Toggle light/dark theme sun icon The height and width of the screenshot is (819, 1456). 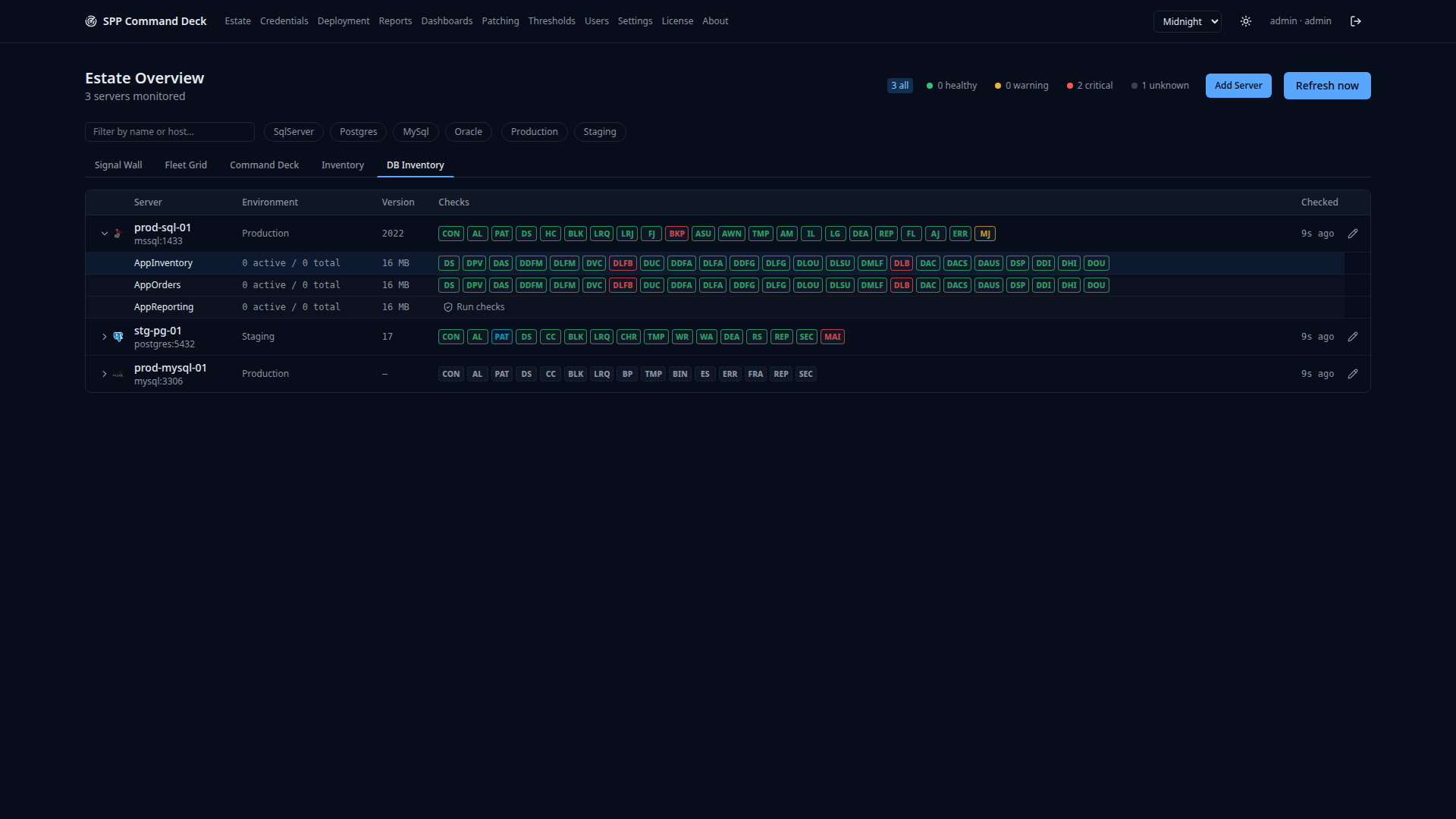(x=1246, y=21)
